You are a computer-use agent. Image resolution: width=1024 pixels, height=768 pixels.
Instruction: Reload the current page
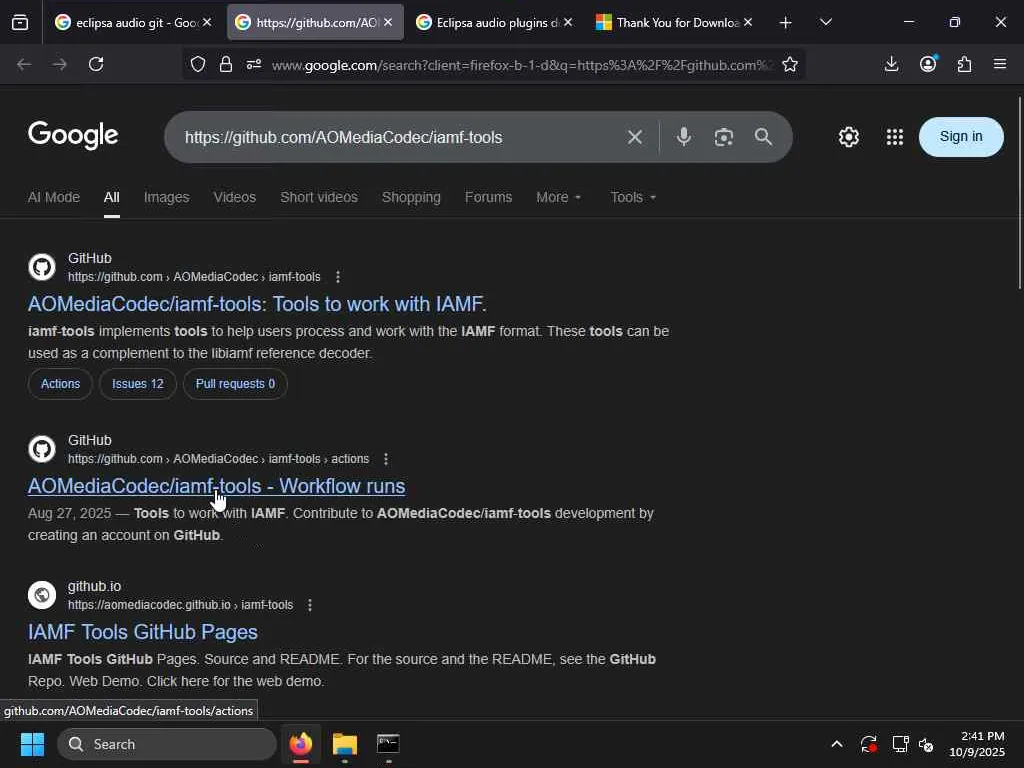tap(96, 64)
